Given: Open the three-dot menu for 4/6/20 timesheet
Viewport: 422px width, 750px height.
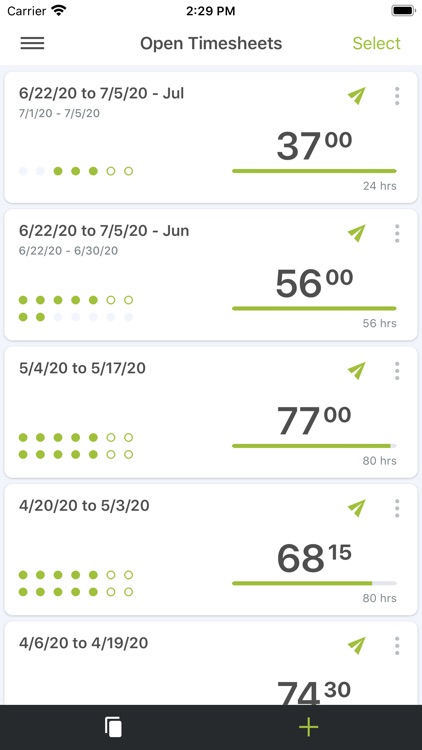Looking at the screenshot, I should click(x=397, y=645).
